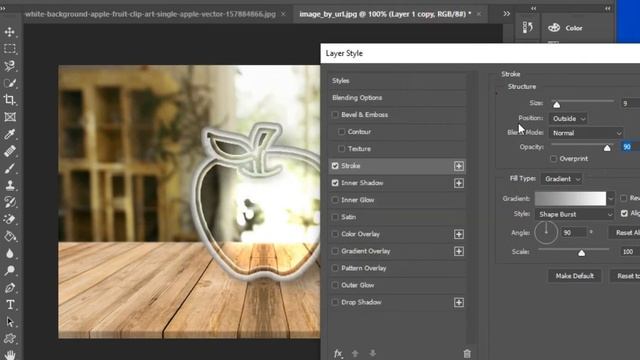Enable the Bevel & Emboss checkbox
This screenshot has width=640, height=360.
[335, 115]
